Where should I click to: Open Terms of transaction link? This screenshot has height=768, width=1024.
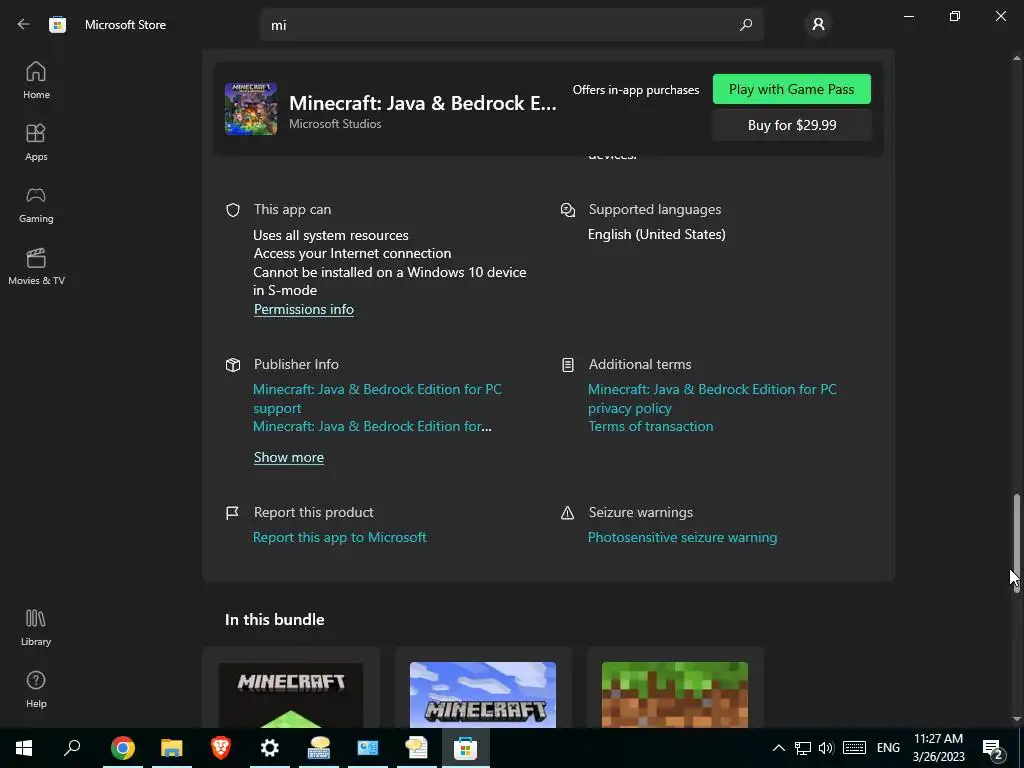(x=650, y=426)
